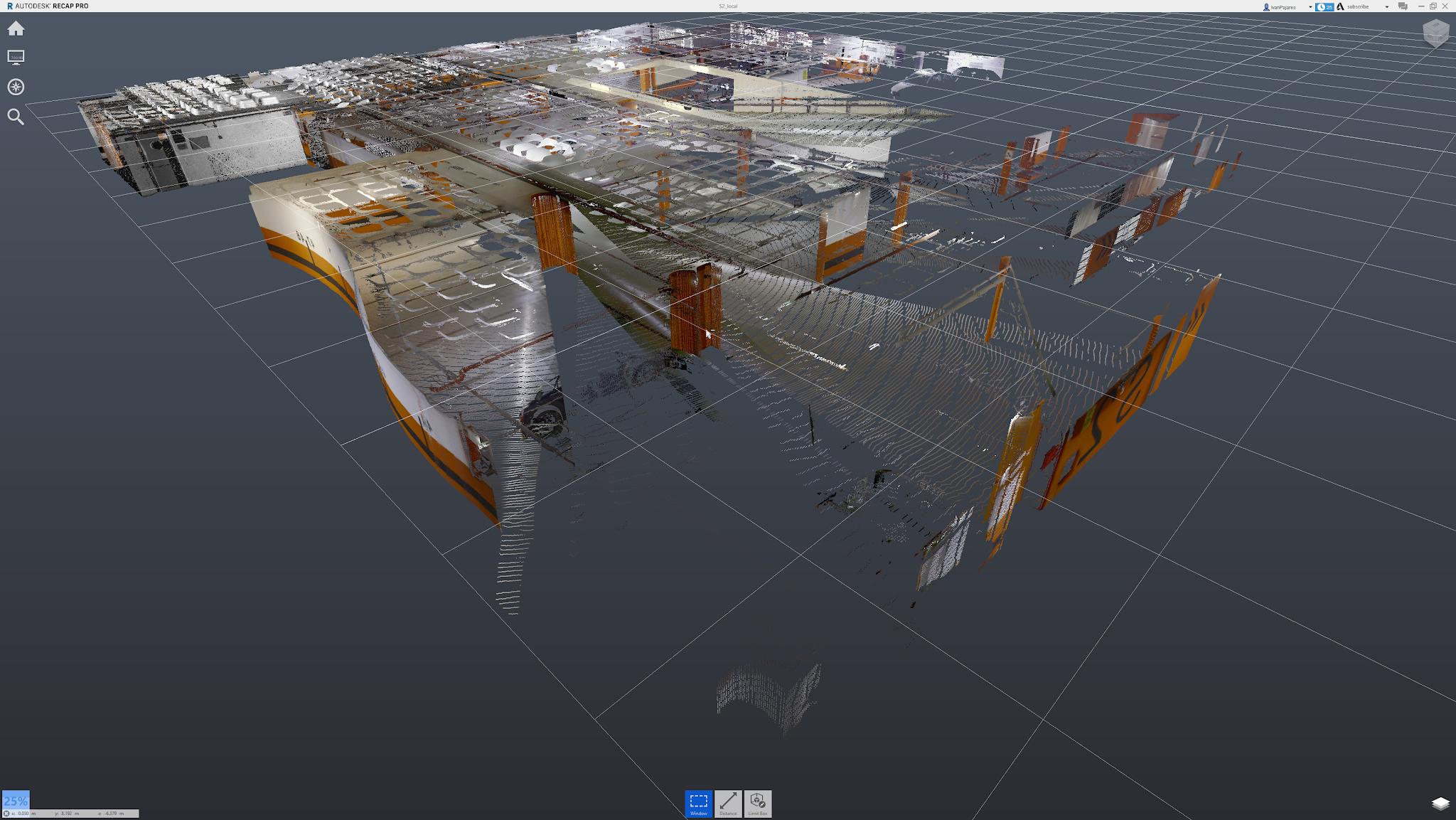Restore down the ReCap Pro window
This screenshot has height=820, width=1456.
(x=1433, y=6)
